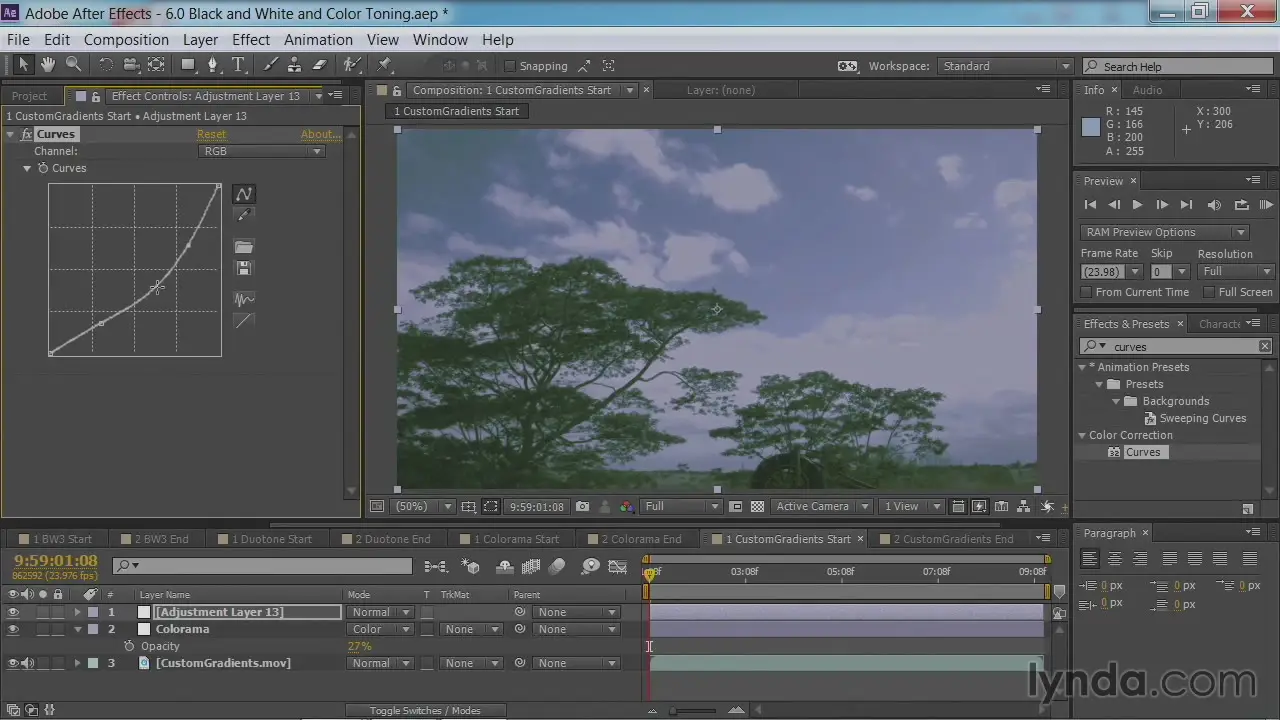Hide the CustomGradients.mov layer video
The width and height of the screenshot is (1280, 720).
(13, 663)
